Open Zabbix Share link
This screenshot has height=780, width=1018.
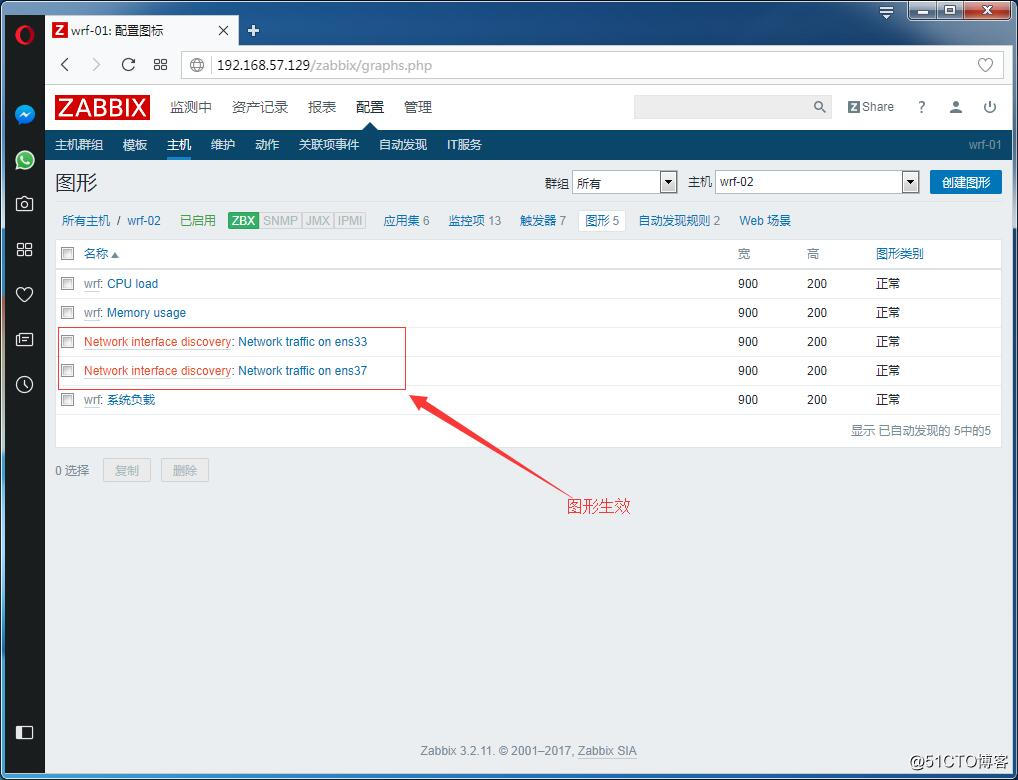871,107
